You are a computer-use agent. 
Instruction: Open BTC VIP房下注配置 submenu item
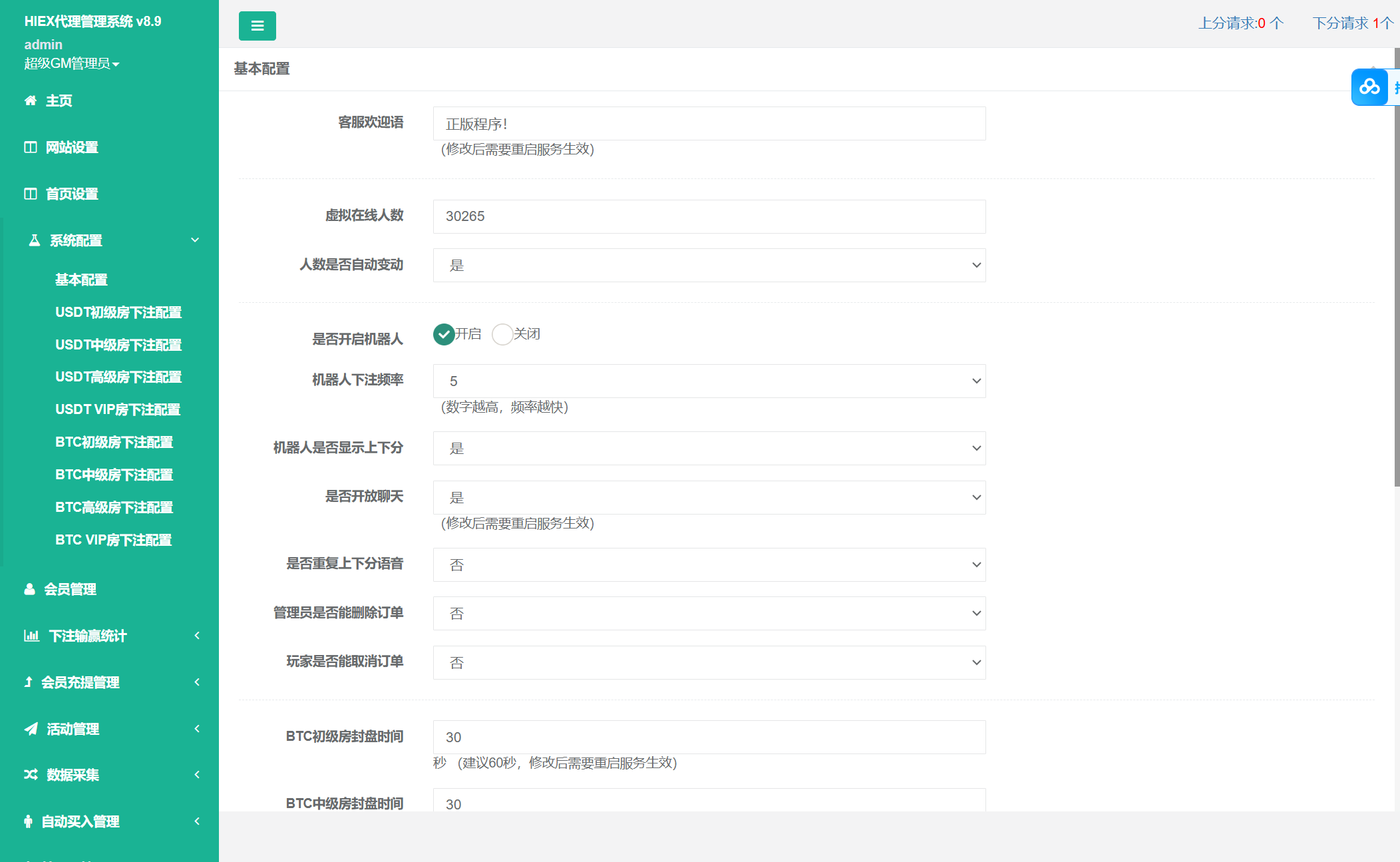[113, 540]
